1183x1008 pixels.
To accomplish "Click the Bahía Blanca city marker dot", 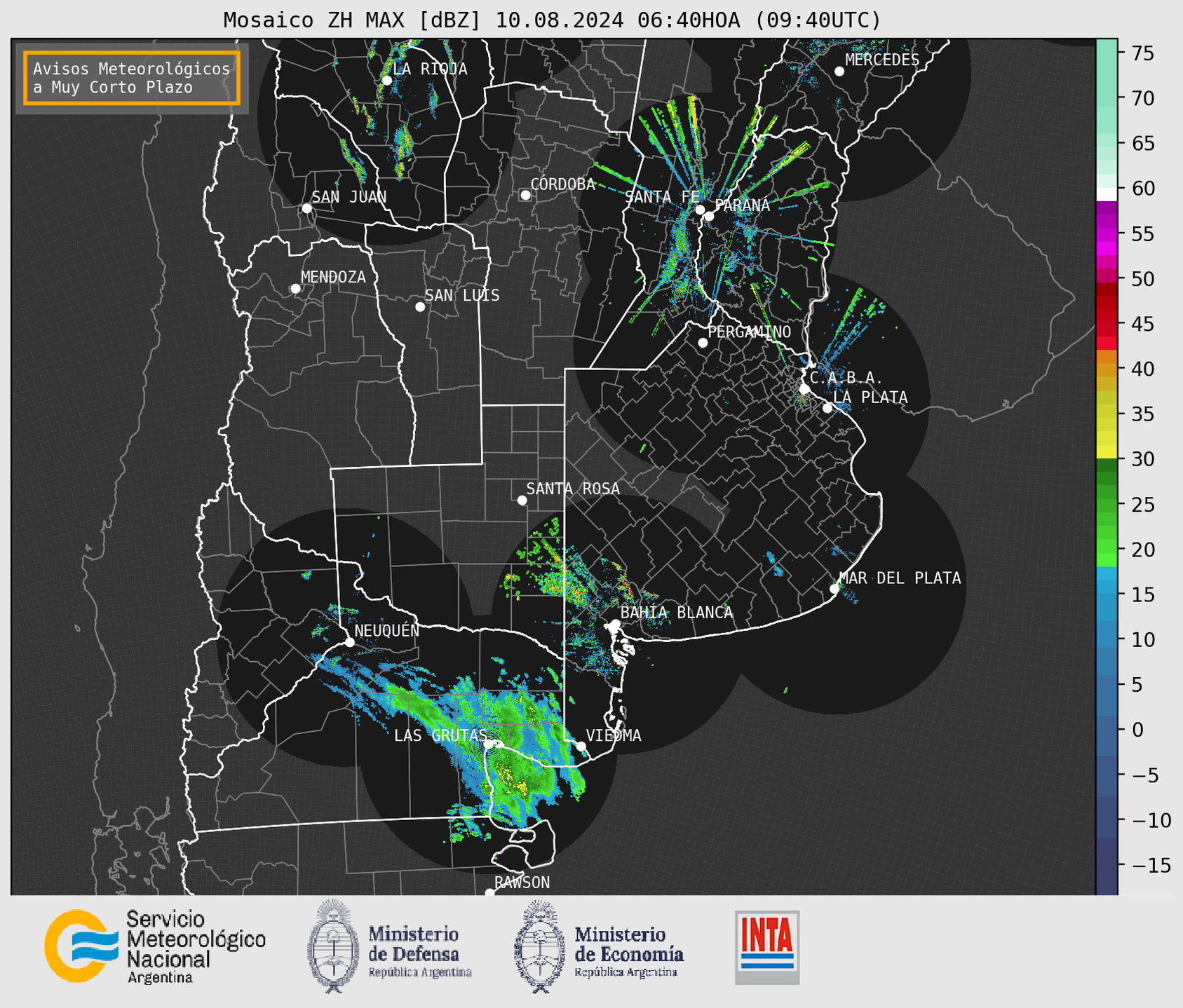I will tap(616, 624).
